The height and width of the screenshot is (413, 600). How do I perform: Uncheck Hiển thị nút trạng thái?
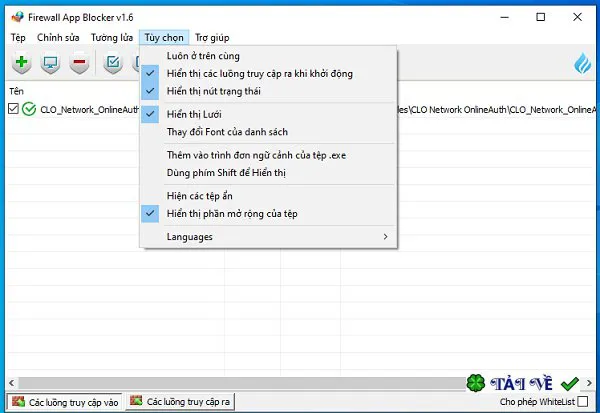click(269, 91)
